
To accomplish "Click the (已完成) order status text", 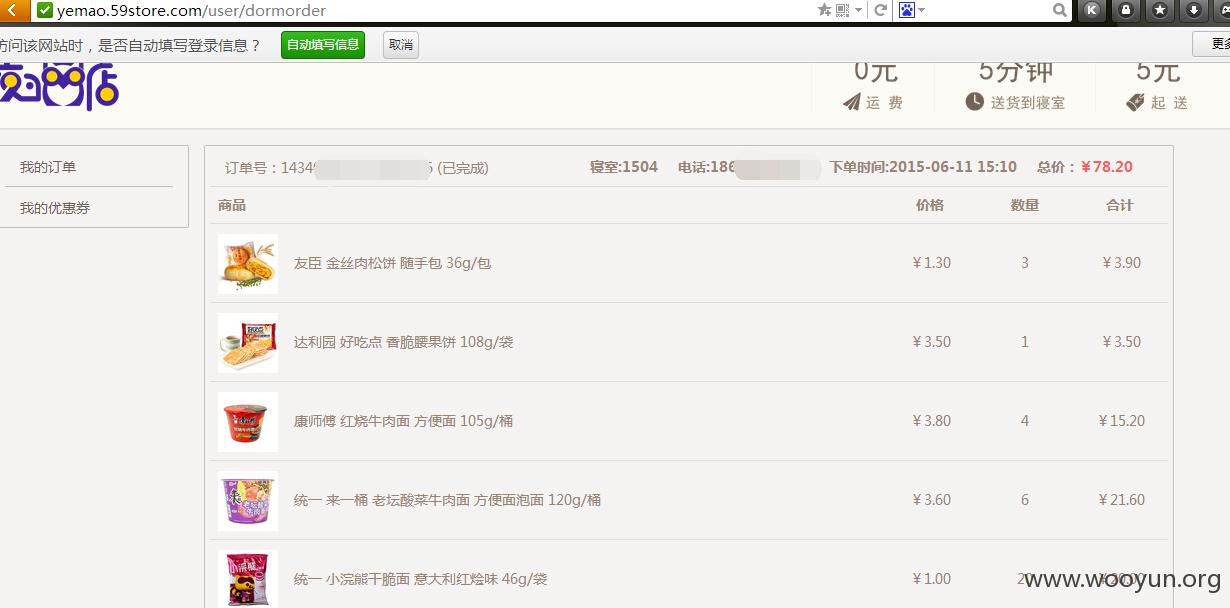I will 463,168.
